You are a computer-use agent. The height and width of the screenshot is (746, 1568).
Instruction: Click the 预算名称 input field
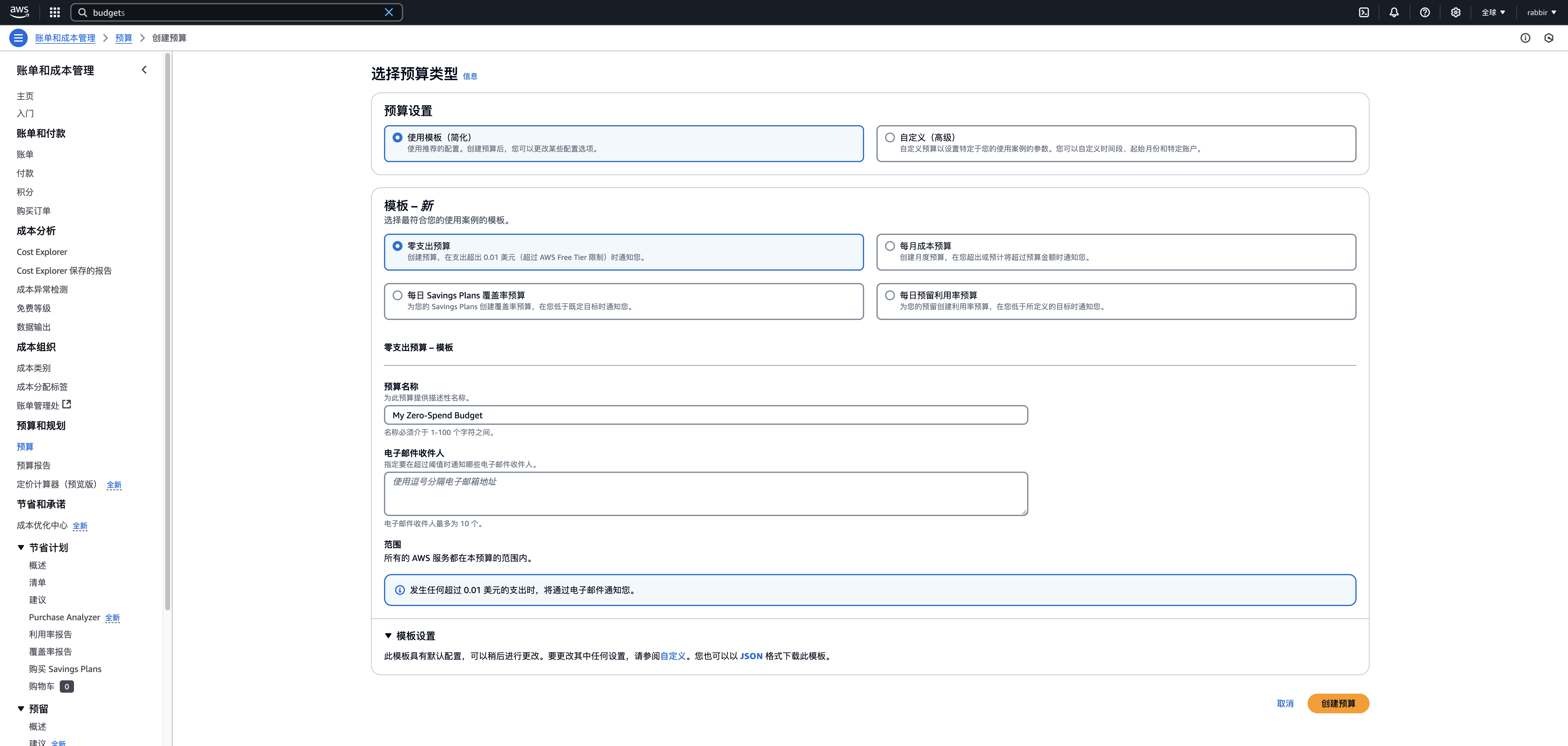tap(705, 415)
